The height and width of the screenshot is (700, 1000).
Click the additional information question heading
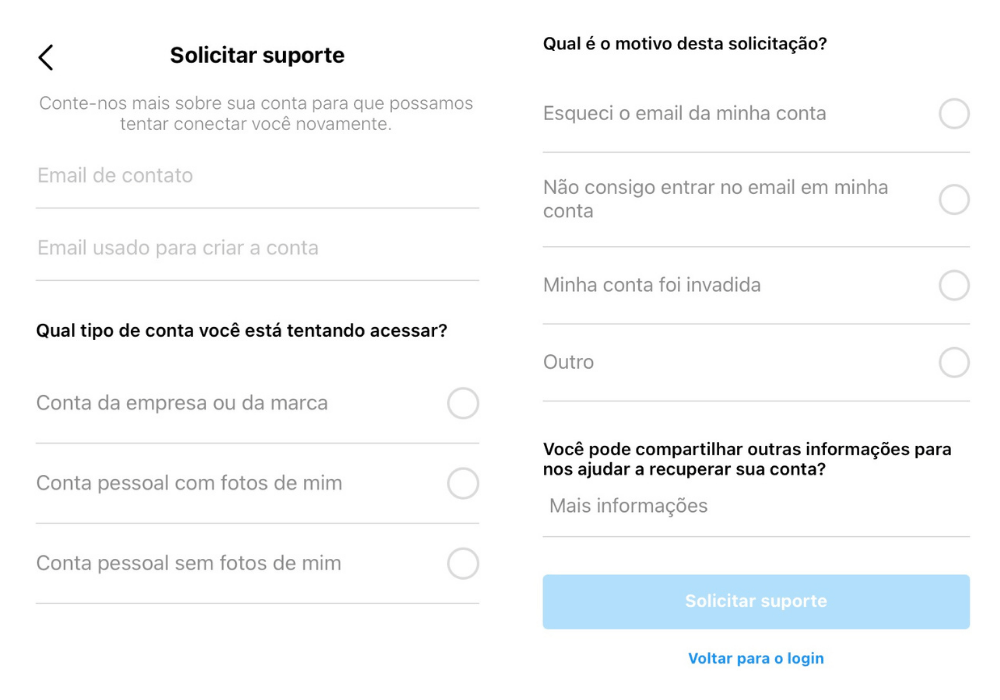click(747, 459)
